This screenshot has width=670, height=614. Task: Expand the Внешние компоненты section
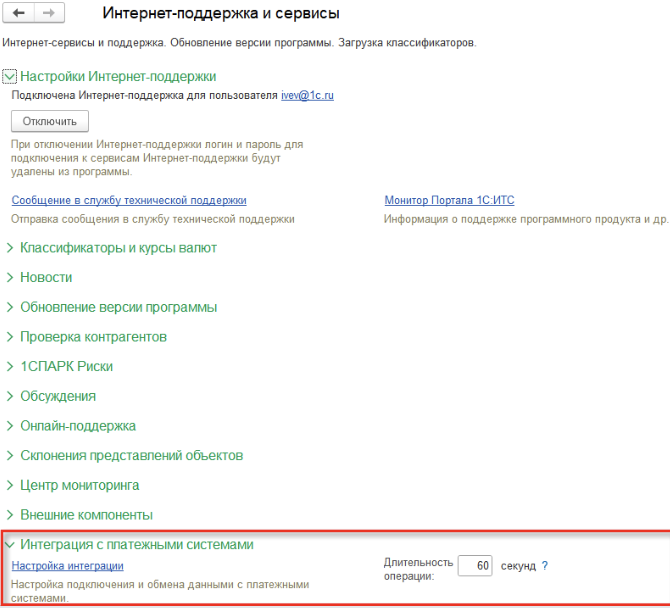86,515
